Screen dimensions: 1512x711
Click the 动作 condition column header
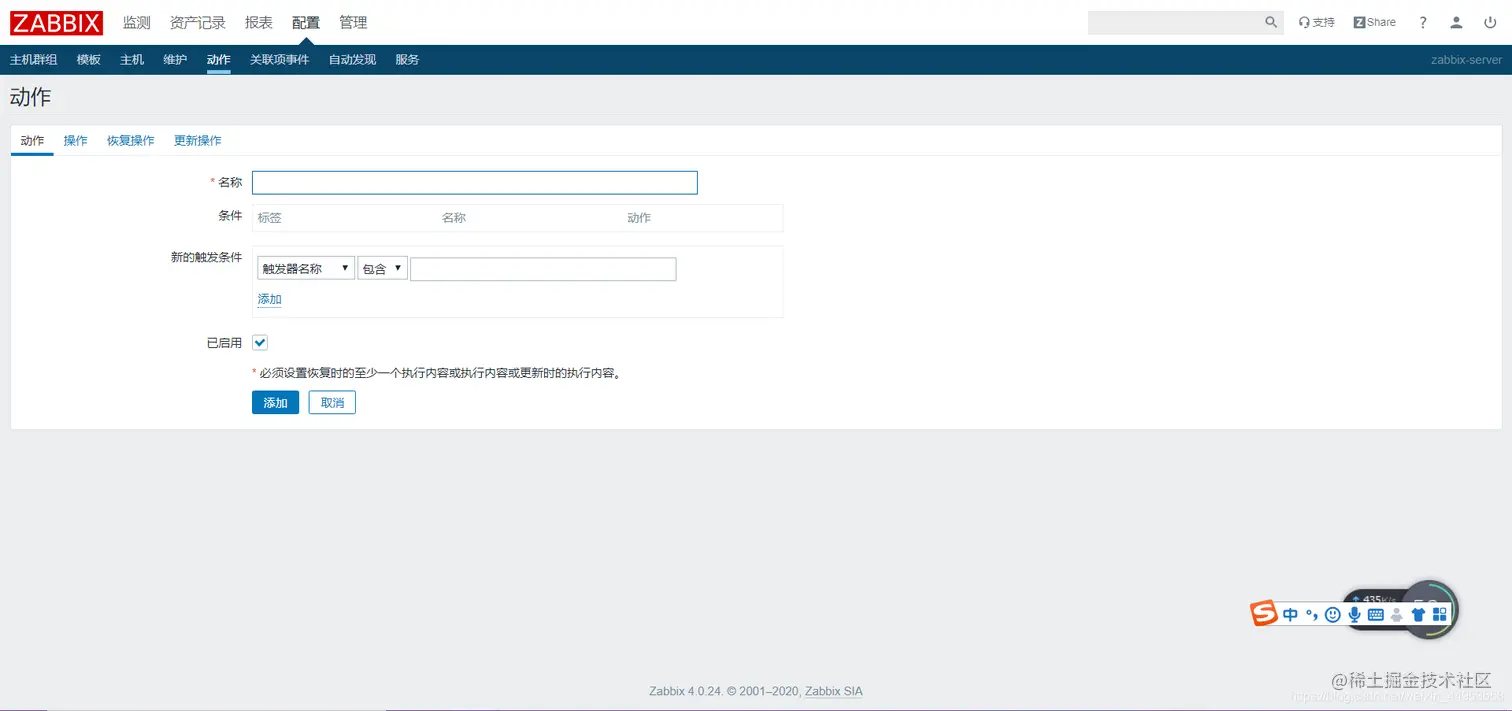639,218
